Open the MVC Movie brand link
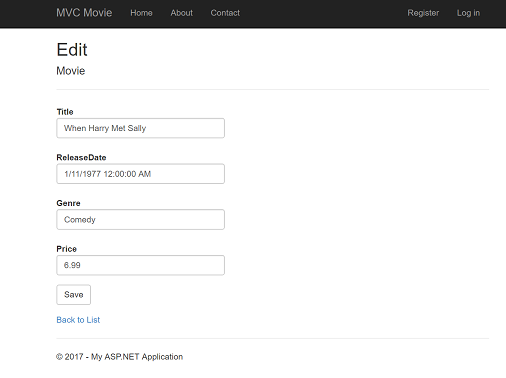The image size is (506, 378). coord(84,13)
